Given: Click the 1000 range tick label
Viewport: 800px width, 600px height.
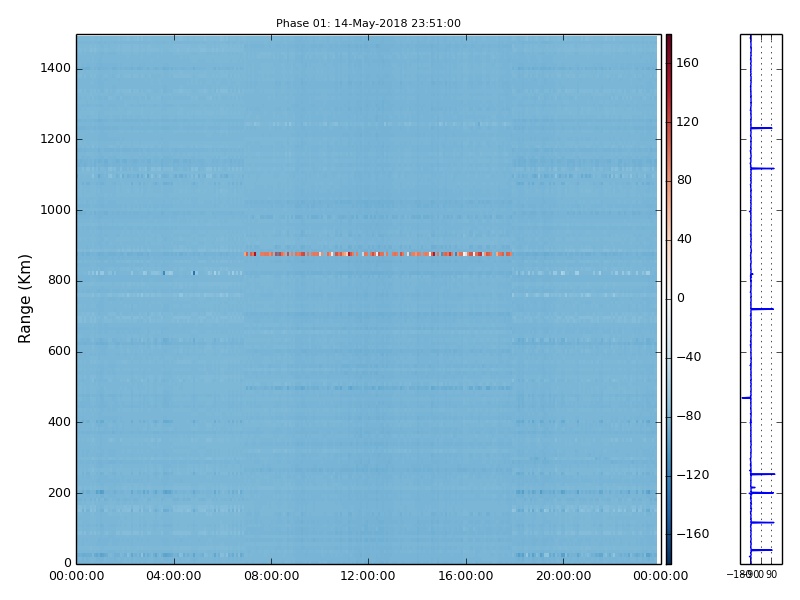Looking at the screenshot, I should pyautogui.click(x=56, y=210).
